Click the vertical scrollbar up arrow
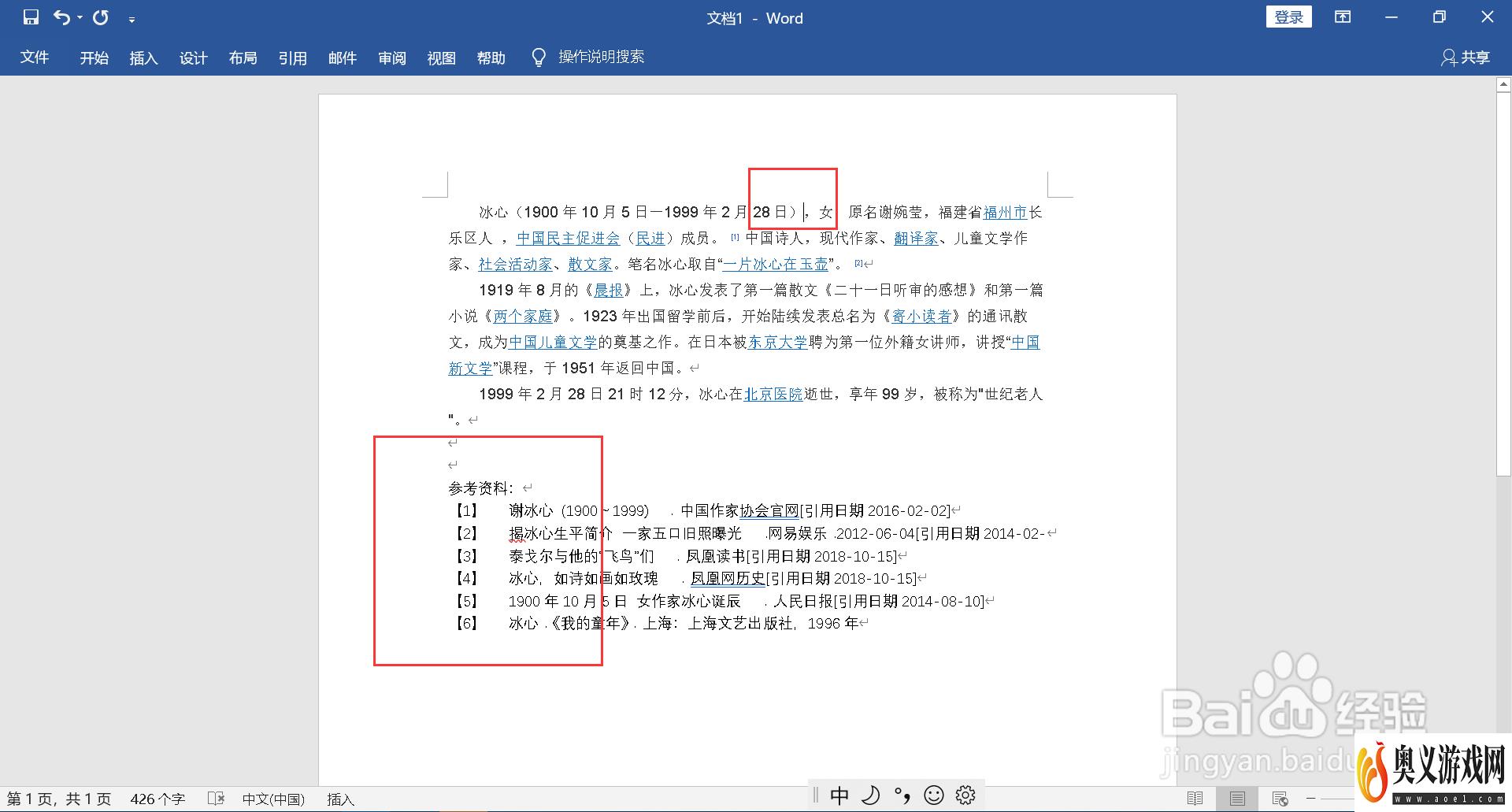 coord(1503,85)
